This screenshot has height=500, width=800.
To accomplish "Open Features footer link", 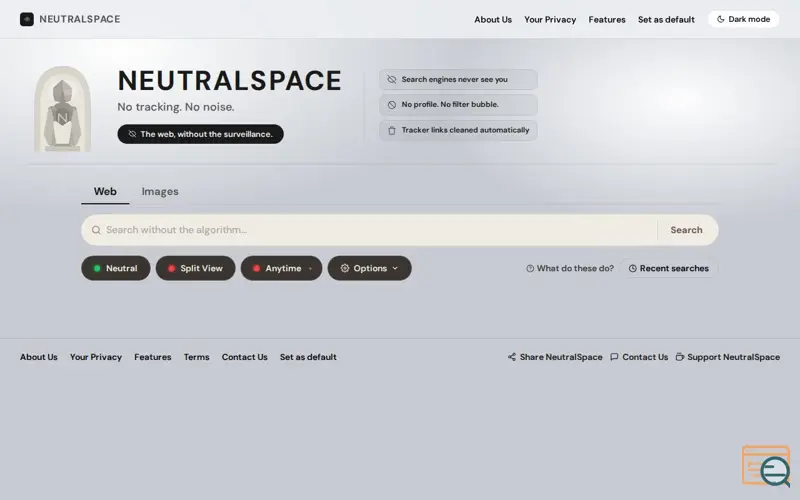I will tap(153, 357).
